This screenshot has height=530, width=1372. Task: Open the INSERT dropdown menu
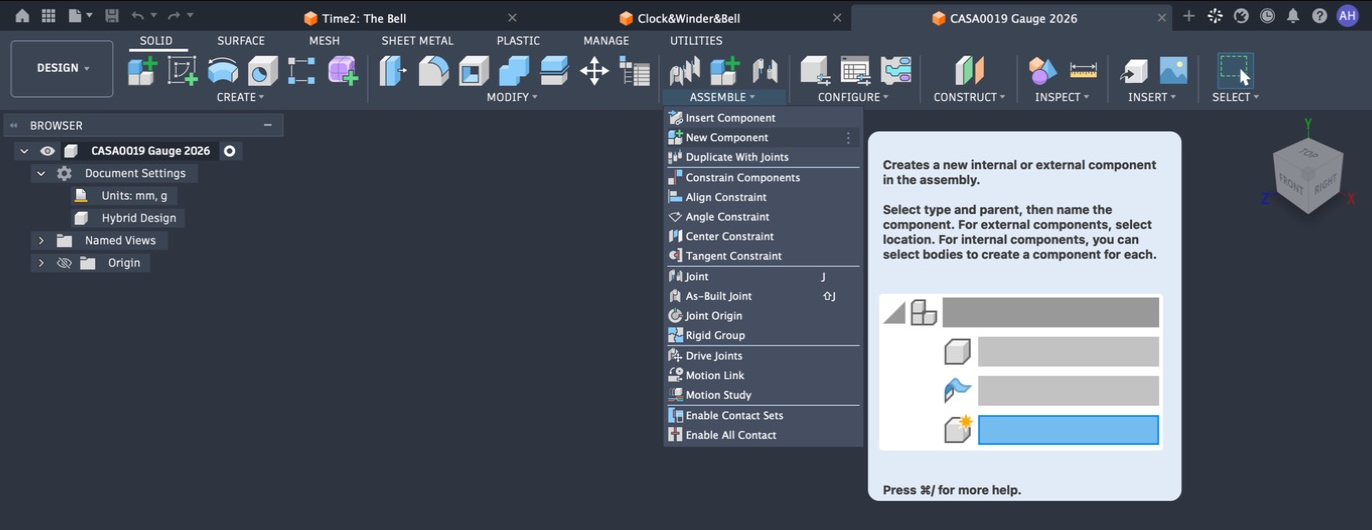click(x=1152, y=97)
